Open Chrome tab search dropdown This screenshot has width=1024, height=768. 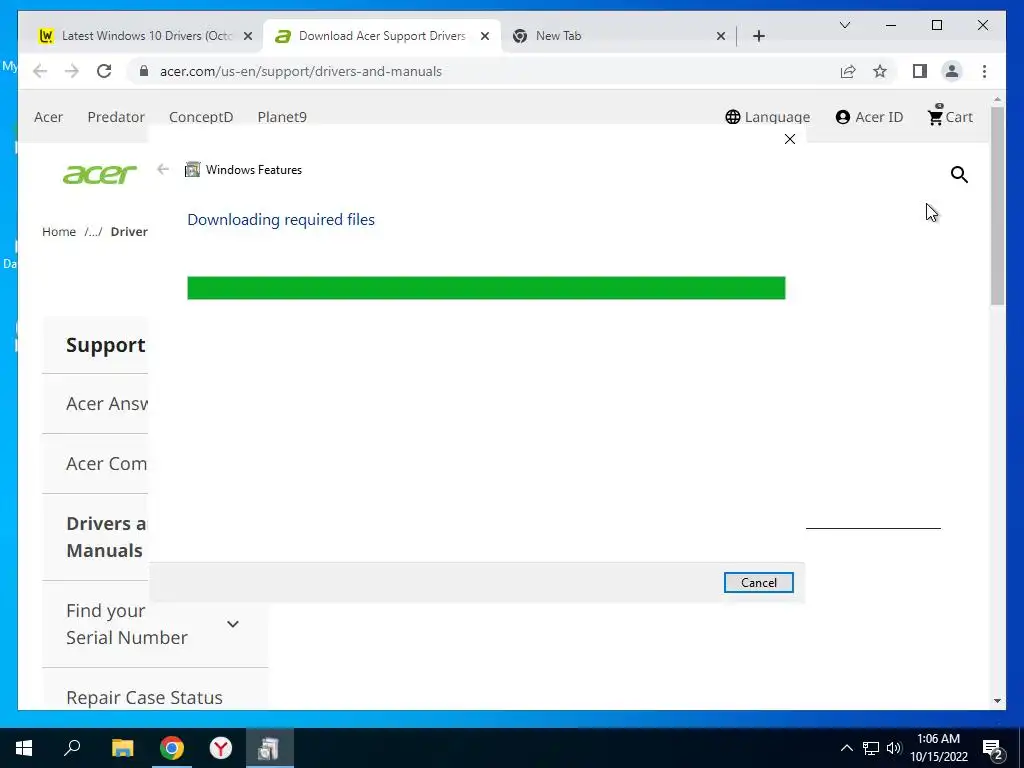coord(844,25)
